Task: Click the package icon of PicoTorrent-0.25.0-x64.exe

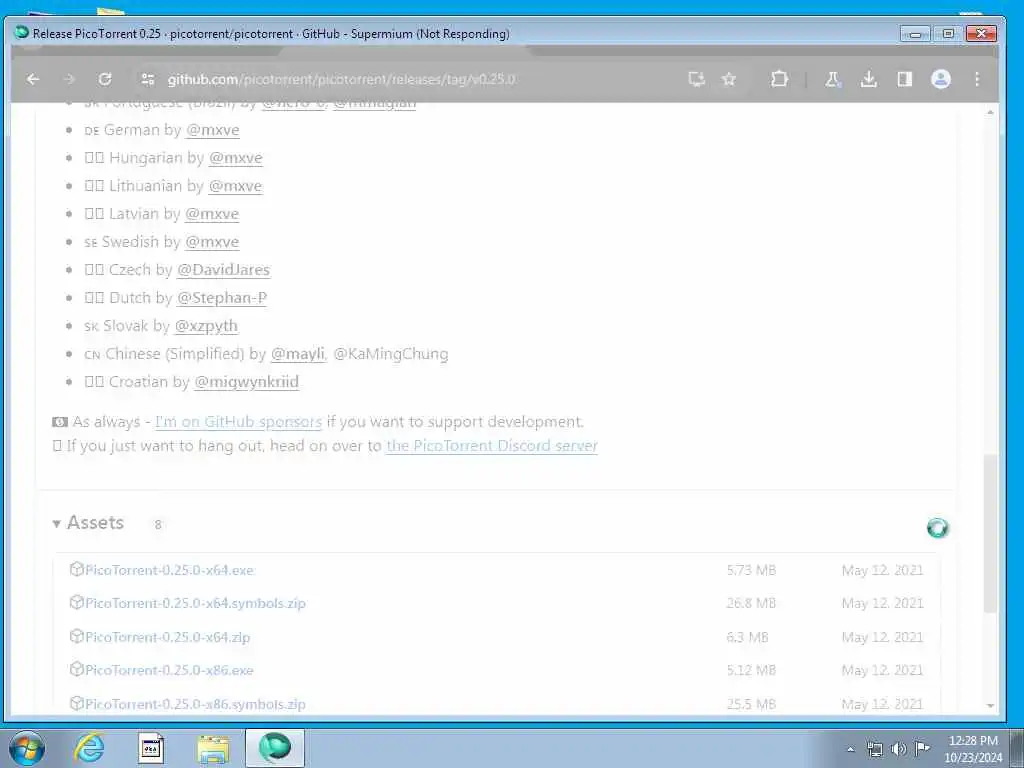Action: tap(76, 569)
